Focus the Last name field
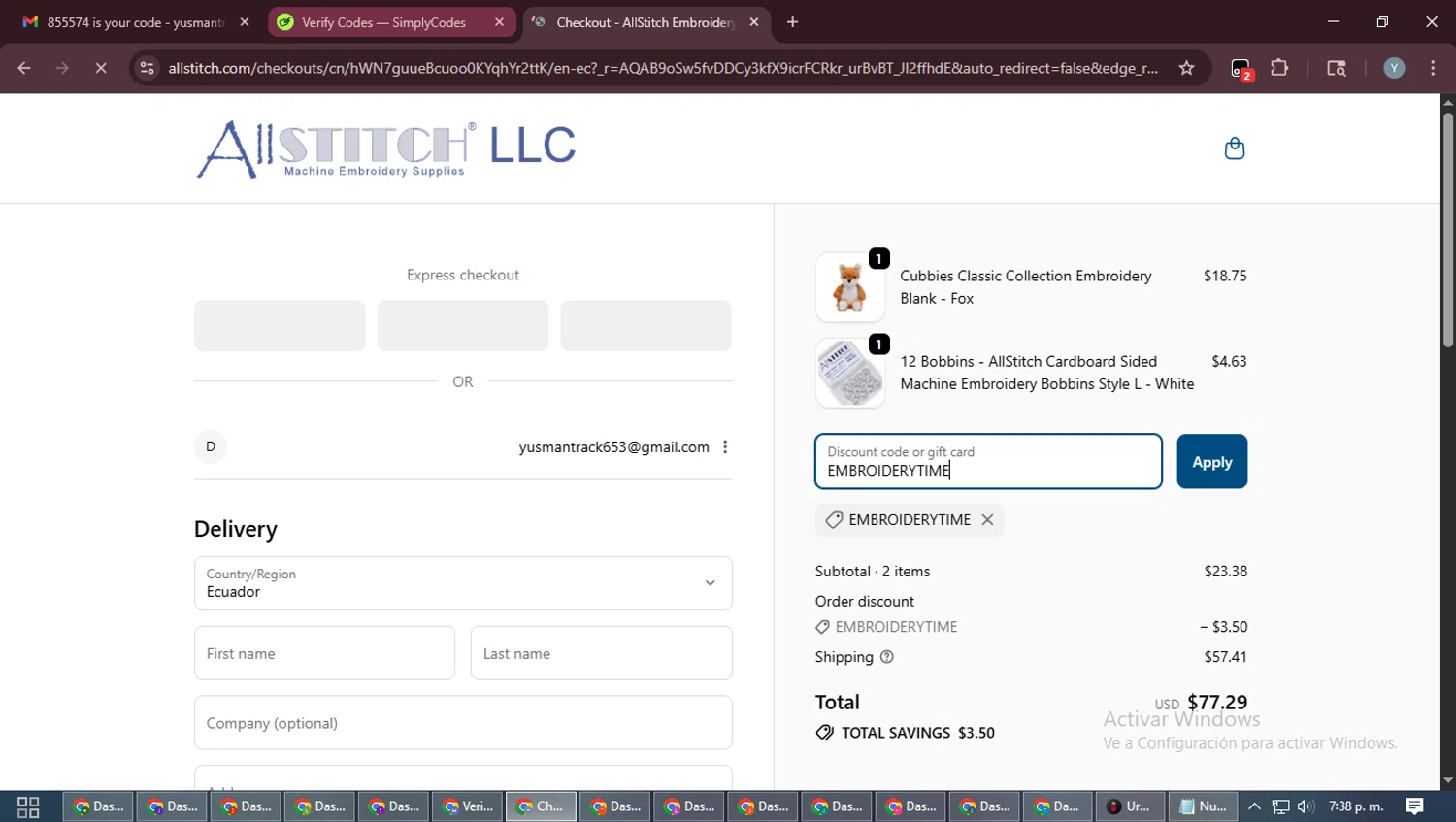This screenshot has width=1456, height=822. [x=601, y=653]
